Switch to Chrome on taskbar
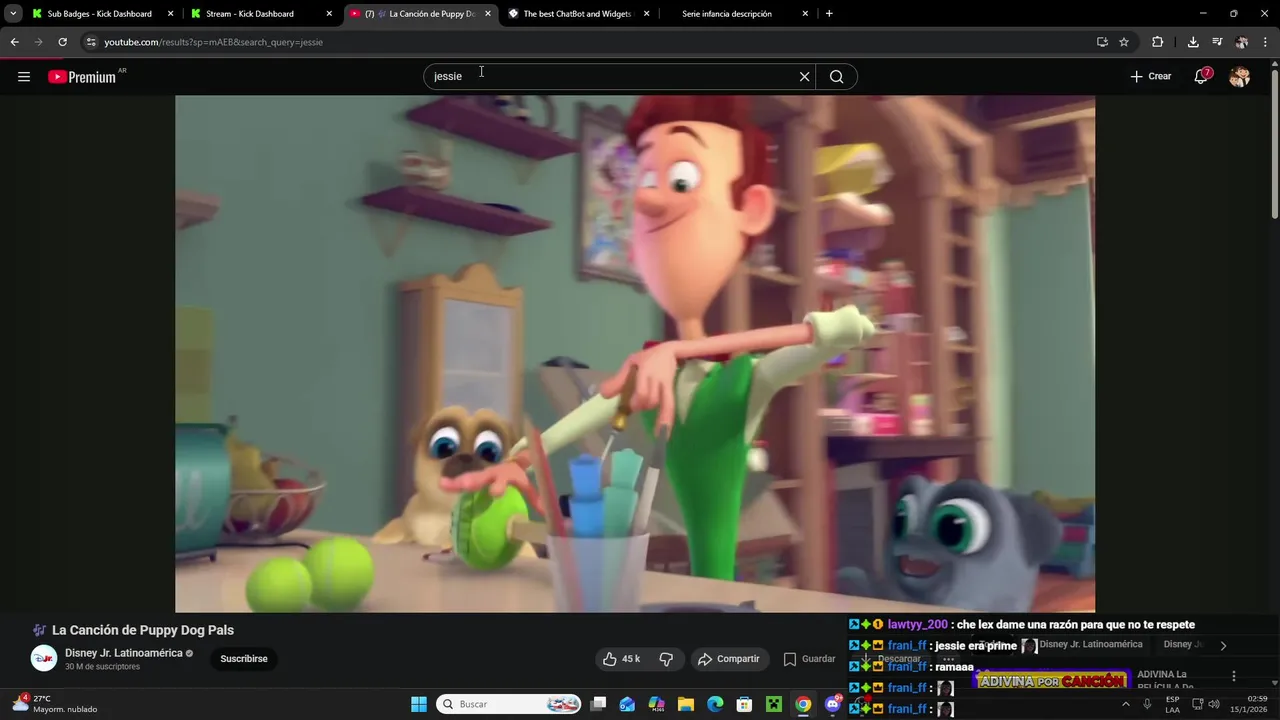Screen dimensions: 1280x720 coord(803,704)
